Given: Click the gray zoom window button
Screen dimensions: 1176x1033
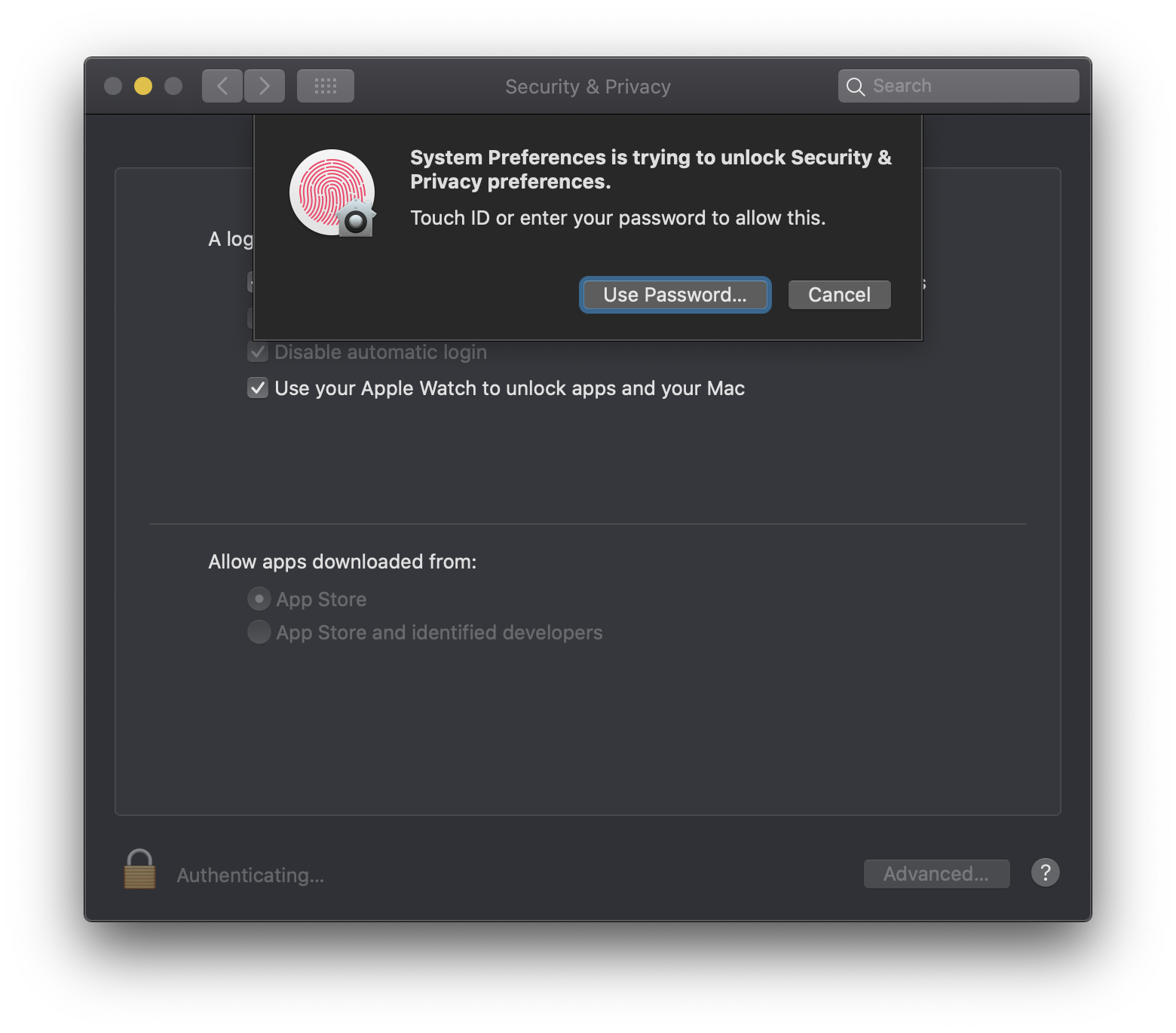Looking at the screenshot, I should tap(173, 86).
